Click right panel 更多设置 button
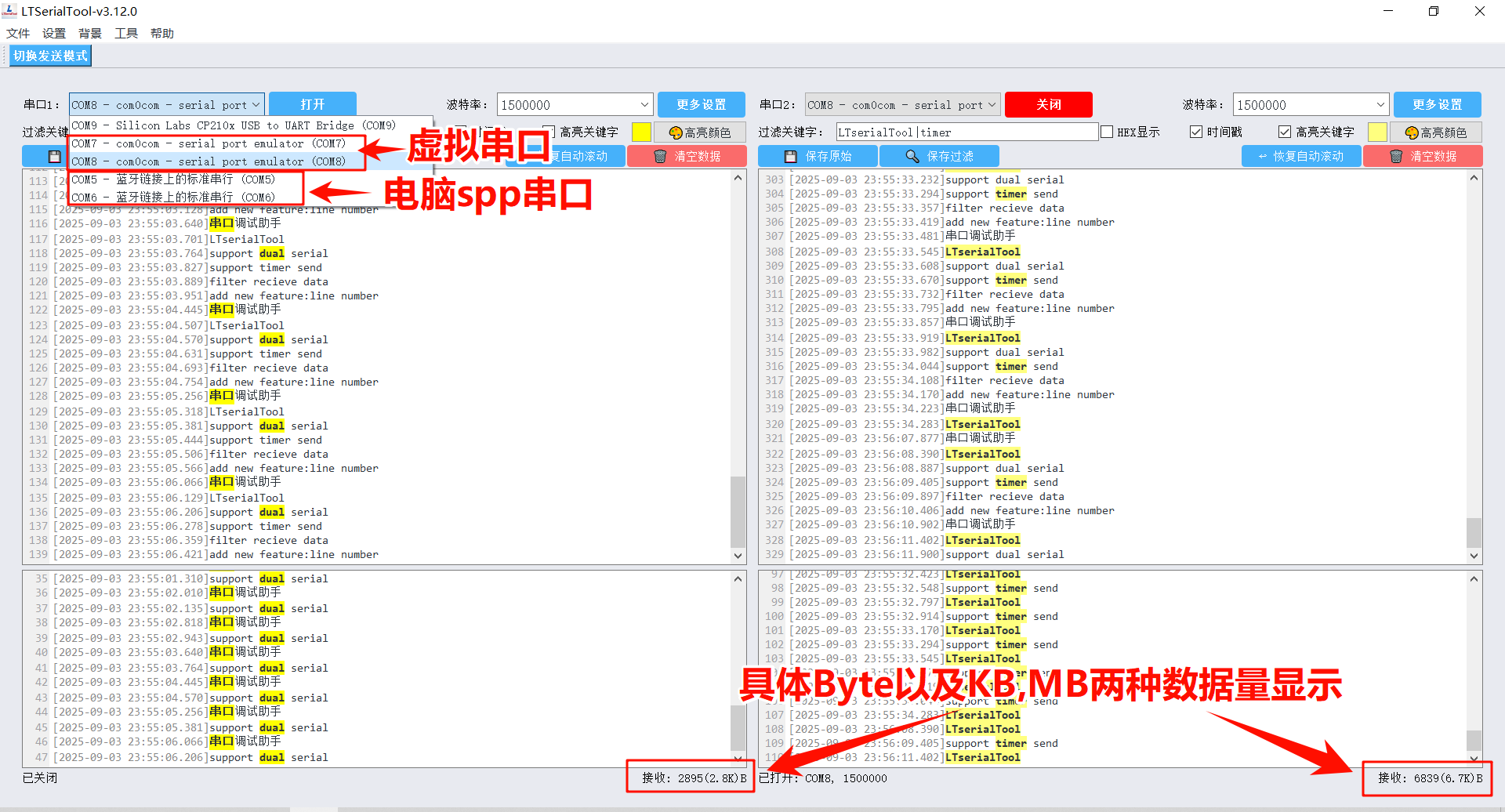The image size is (1505, 812). (1437, 104)
